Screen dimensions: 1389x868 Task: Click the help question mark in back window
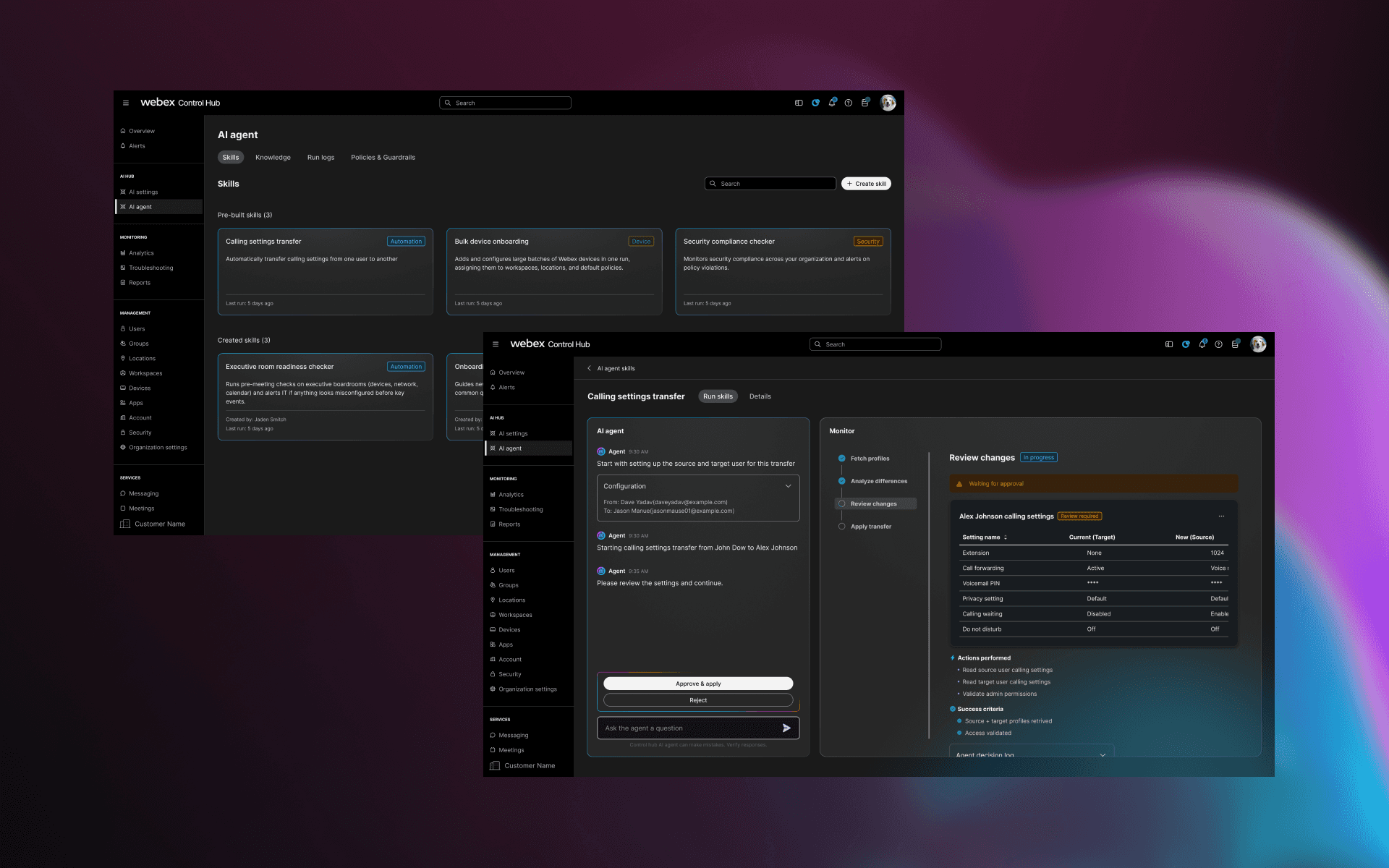849,103
